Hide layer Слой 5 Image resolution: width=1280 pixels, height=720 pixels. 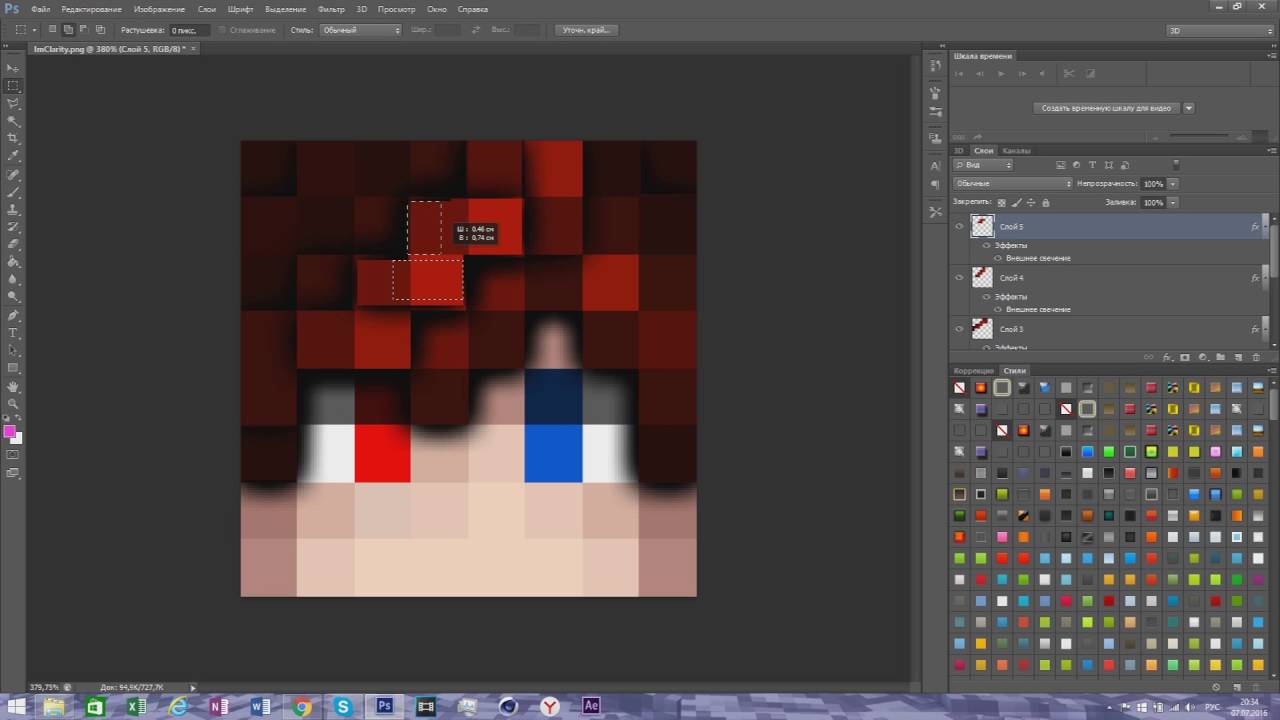[x=959, y=227]
